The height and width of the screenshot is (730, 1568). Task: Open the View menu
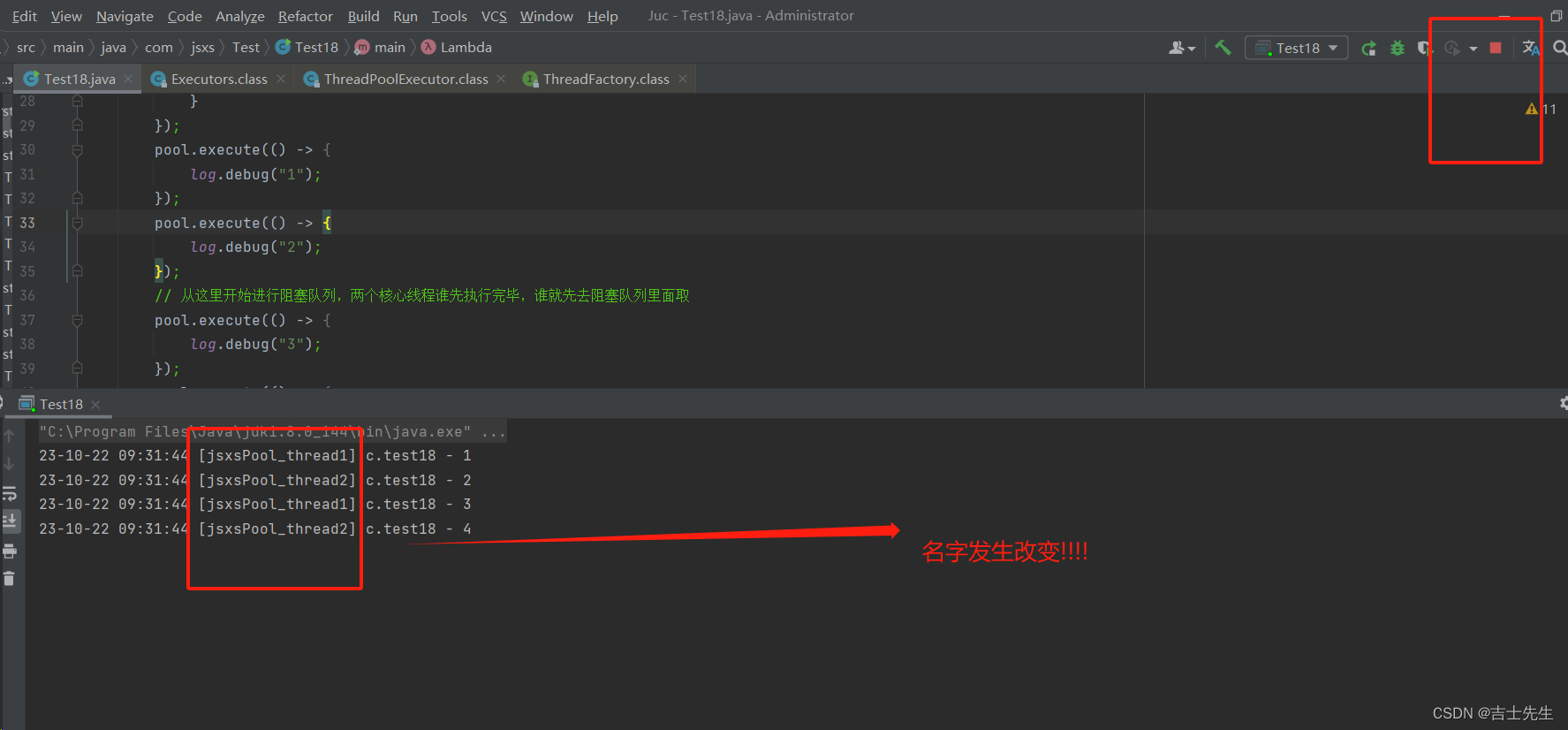pos(66,16)
